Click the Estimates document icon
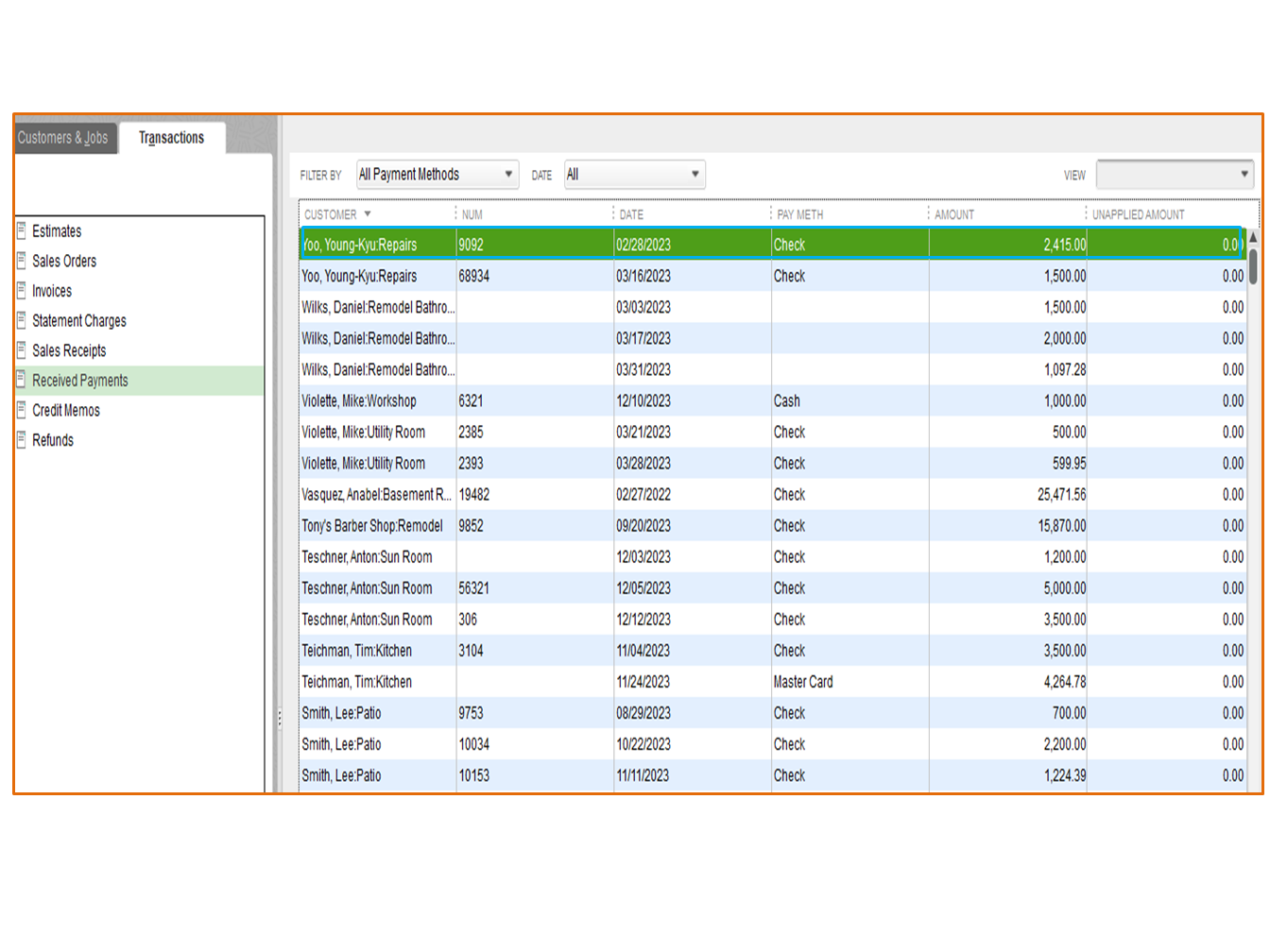 click(21, 230)
